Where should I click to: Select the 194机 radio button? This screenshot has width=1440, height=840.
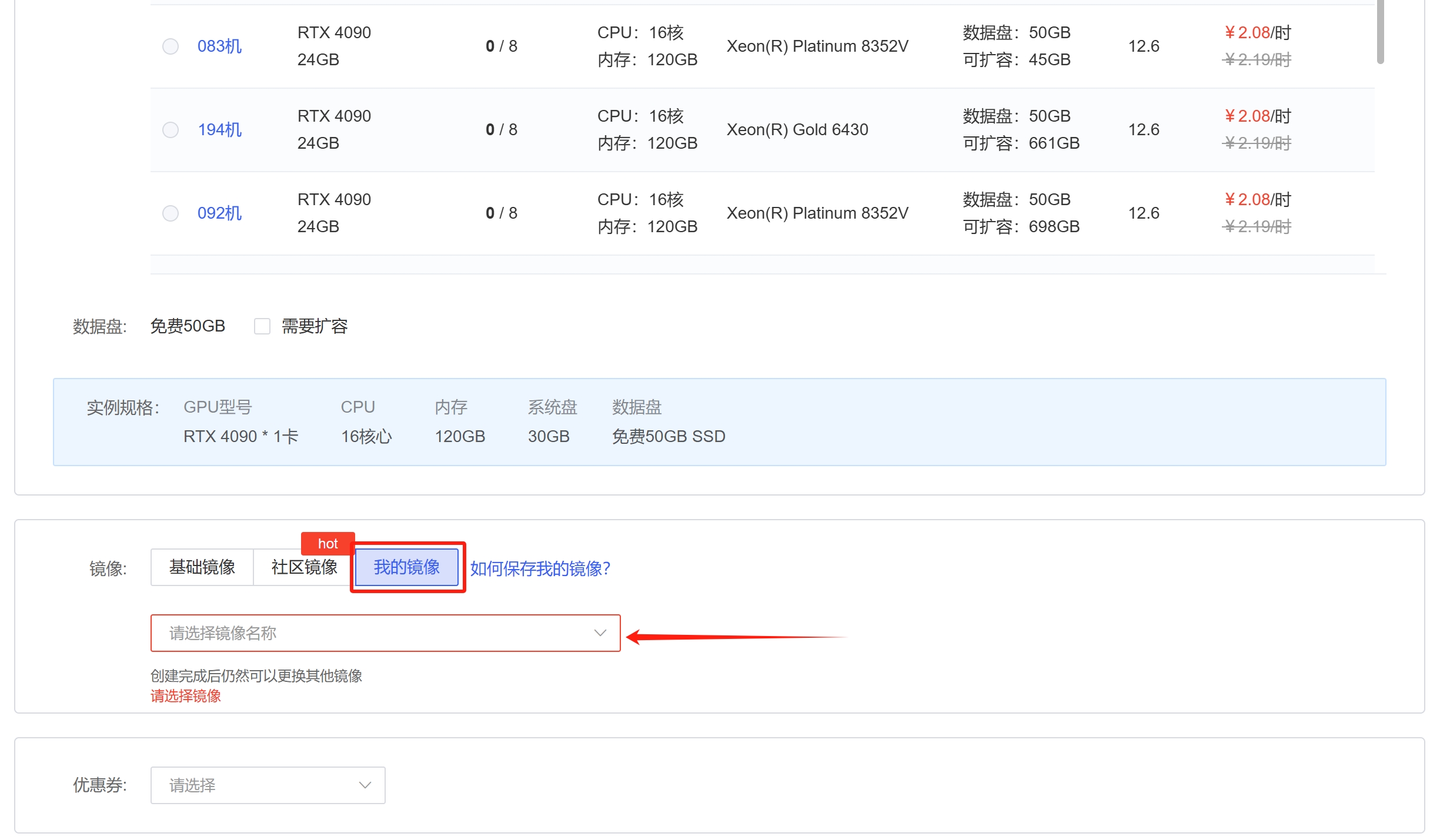pyautogui.click(x=171, y=130)
